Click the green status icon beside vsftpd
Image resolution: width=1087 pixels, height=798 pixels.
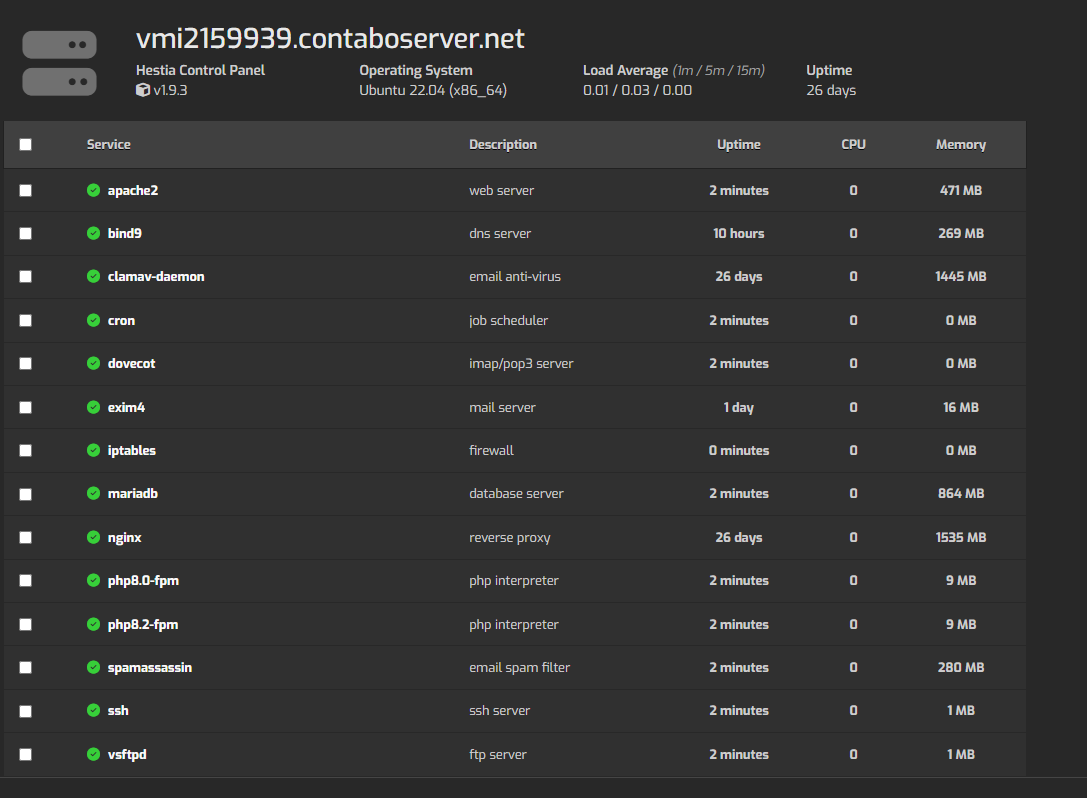click(95, 754)
